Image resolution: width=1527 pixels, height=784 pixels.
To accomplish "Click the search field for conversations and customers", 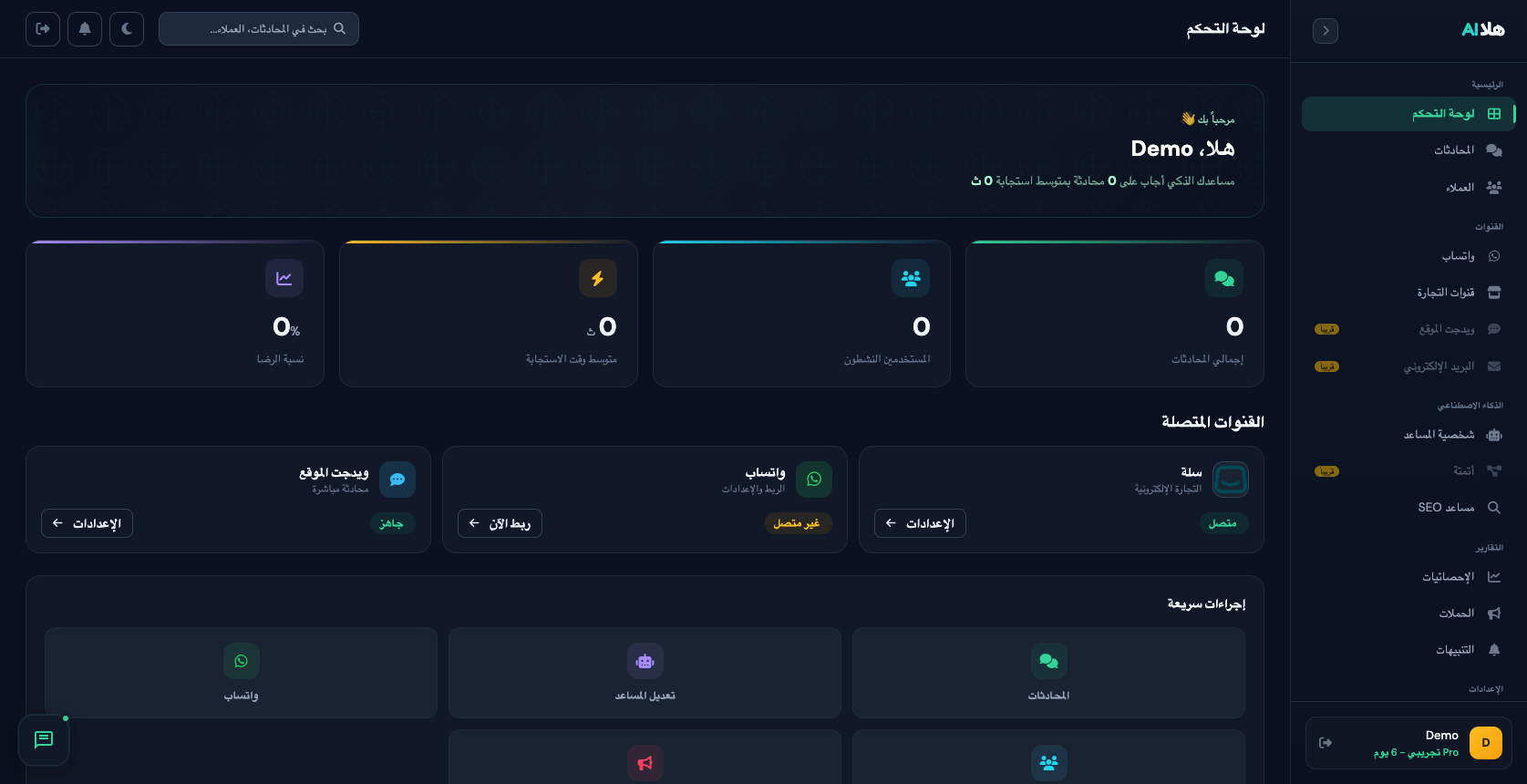I will [259, 29].
